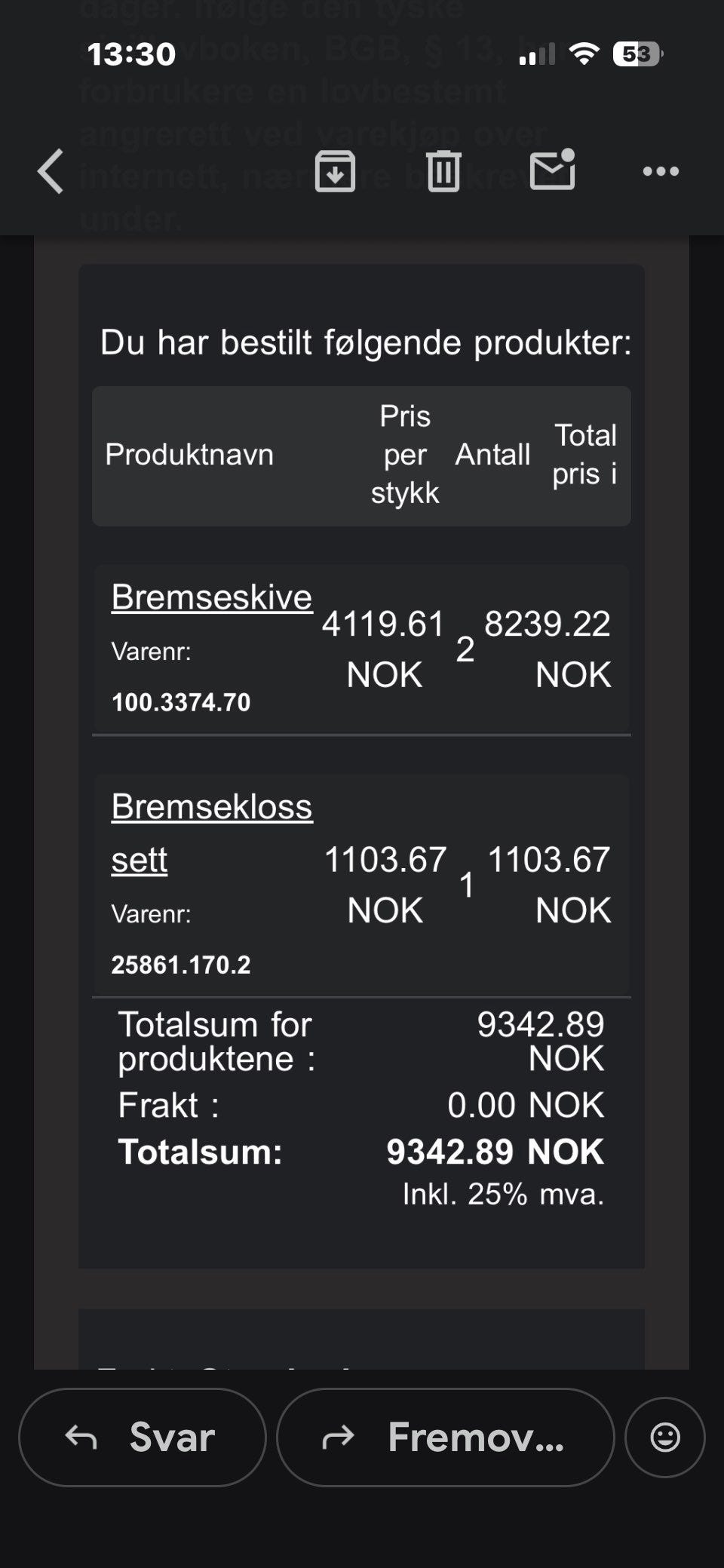The height and width of the screenshot is (1568, 724).
Task: Select item number 100.3374.70
Action: [x=181, y=702]
